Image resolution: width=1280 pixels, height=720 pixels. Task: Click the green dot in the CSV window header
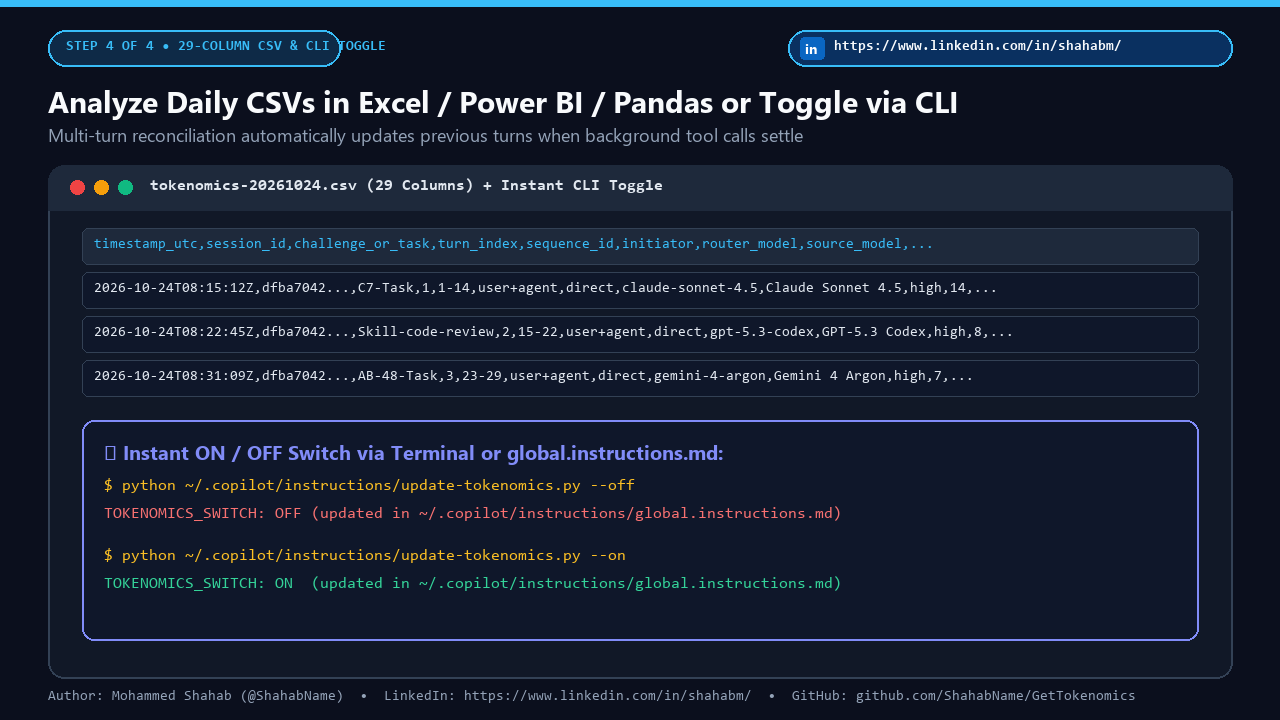(125, 187)
